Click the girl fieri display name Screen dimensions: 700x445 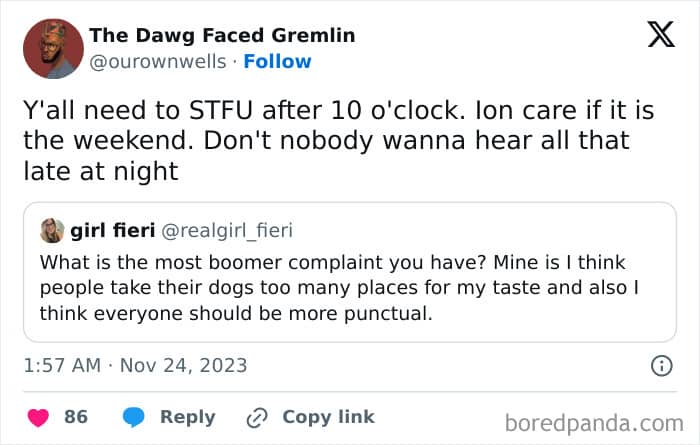tap(110, 231)
